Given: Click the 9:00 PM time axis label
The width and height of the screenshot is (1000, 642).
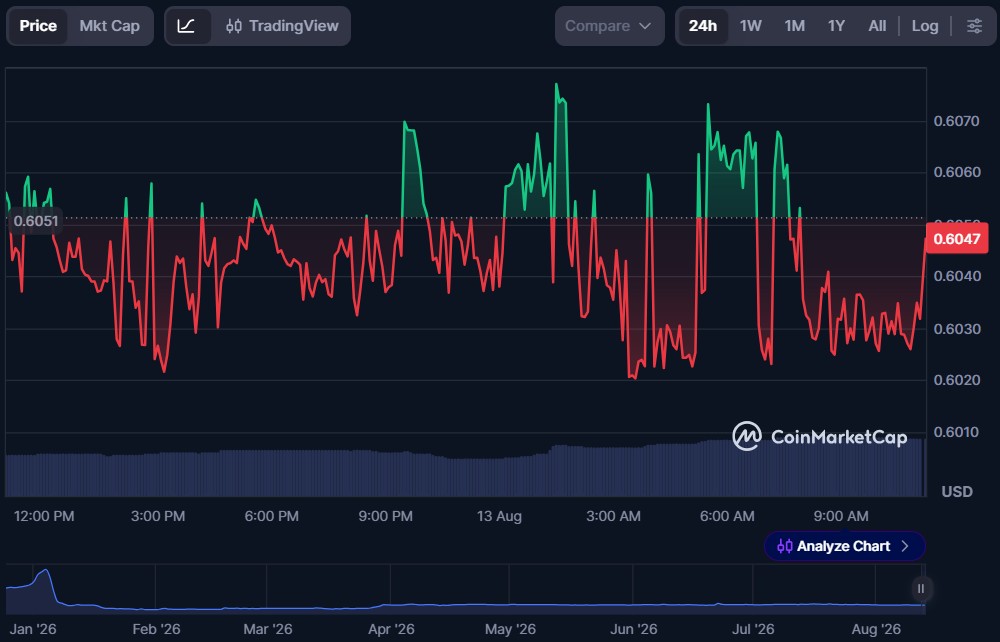Looking at the screenshot, I should [x=385, y=516].
